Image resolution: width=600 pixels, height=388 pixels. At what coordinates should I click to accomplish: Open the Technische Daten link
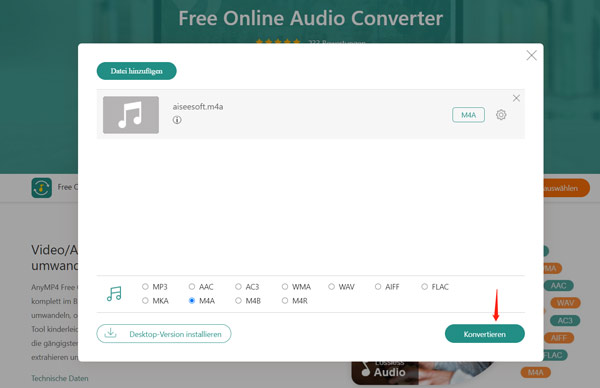60,378
